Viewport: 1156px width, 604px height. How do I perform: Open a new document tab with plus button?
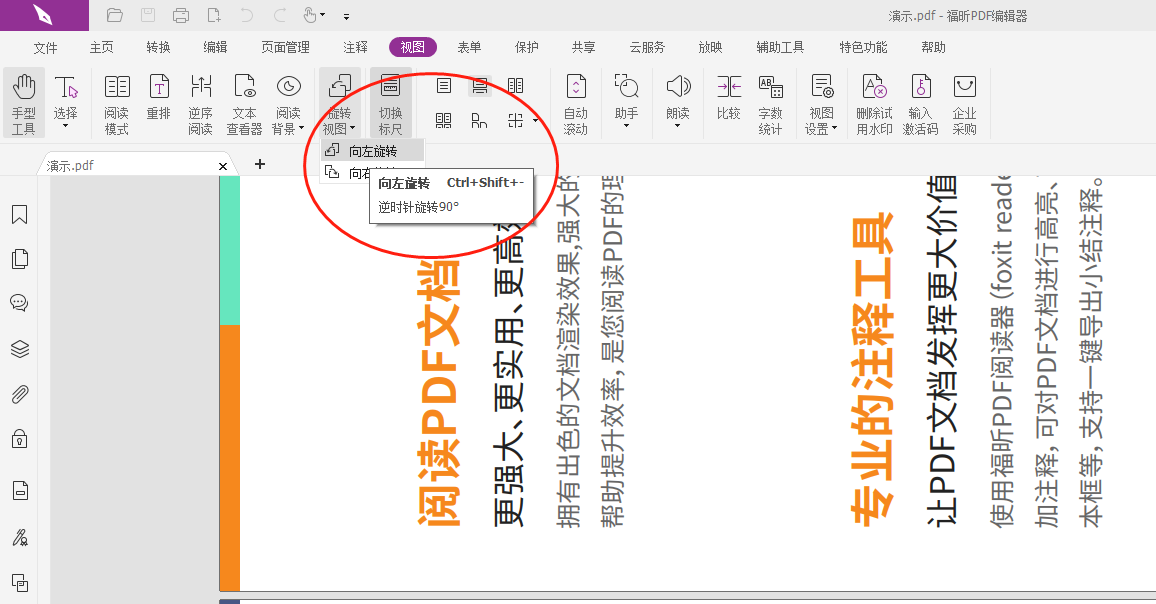click(x=259, y=164)
